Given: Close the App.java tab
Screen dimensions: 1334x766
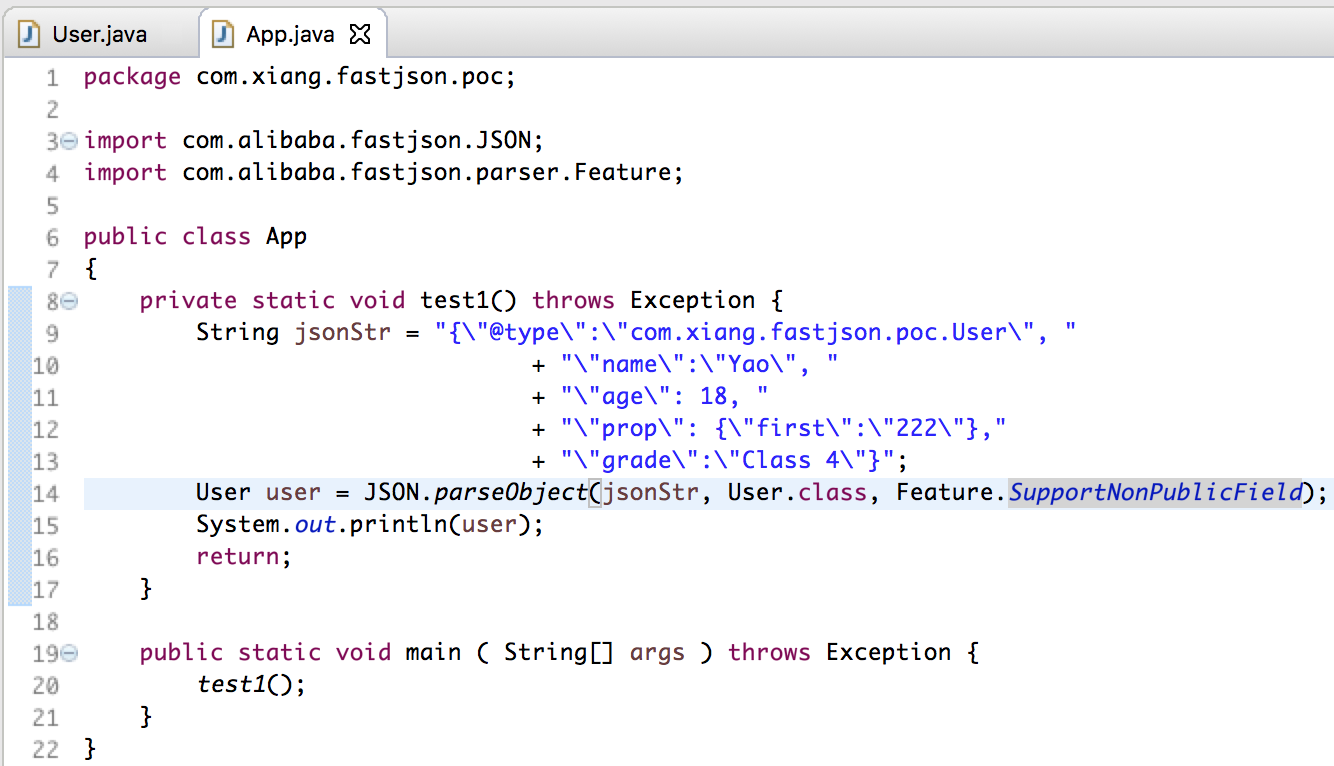Looking at the screenshot, I should [x=360, y=34].
